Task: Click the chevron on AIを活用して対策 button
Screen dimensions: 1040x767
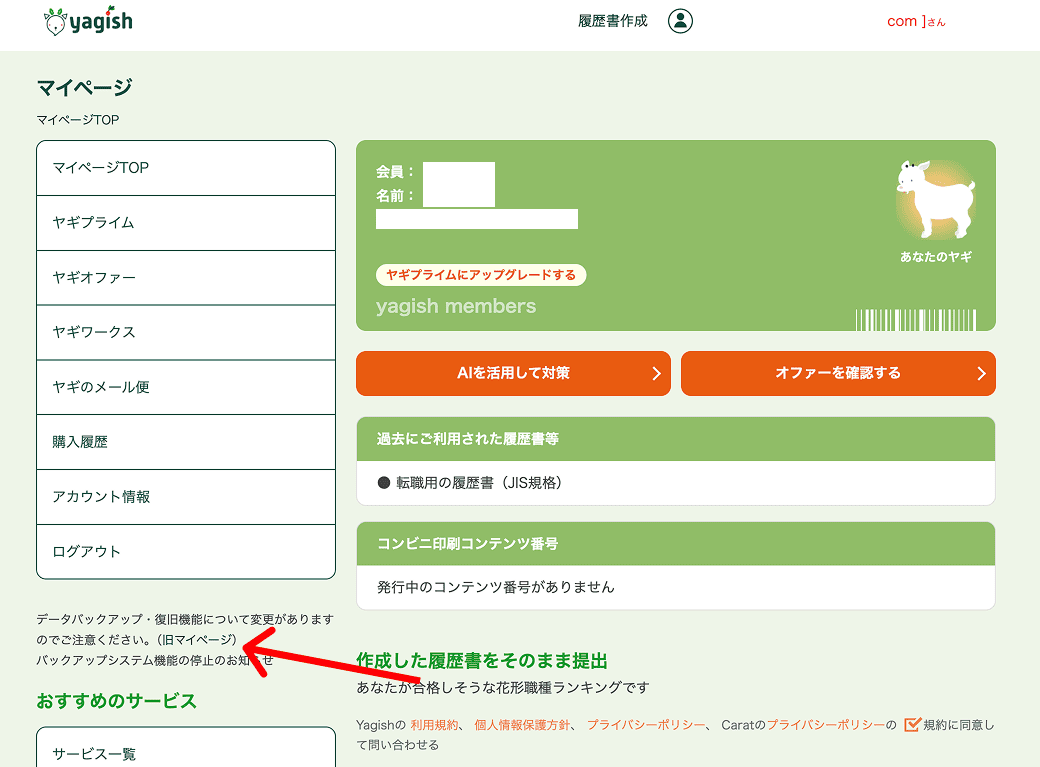Action: click(656, 374)
